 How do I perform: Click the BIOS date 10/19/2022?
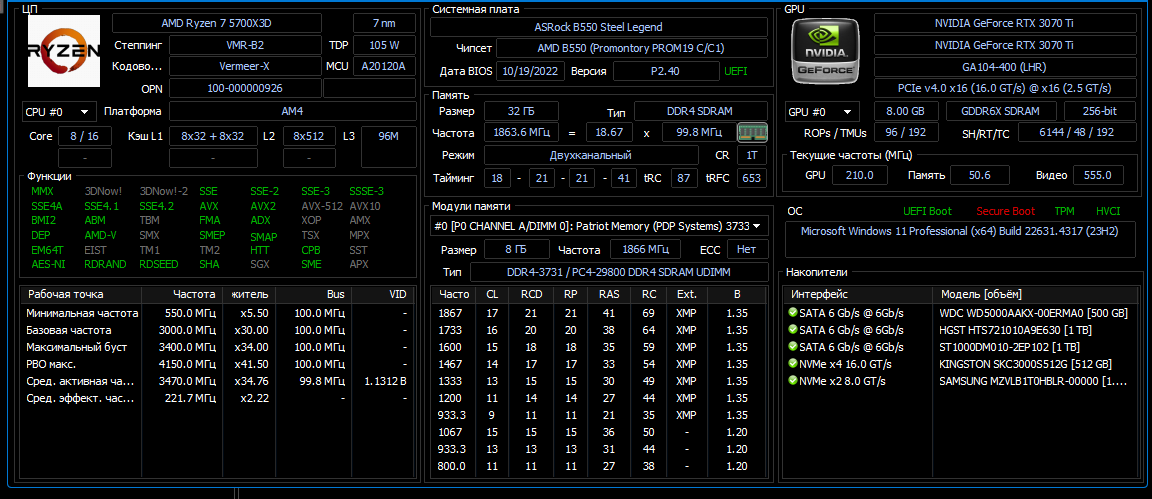click(531, 71)
